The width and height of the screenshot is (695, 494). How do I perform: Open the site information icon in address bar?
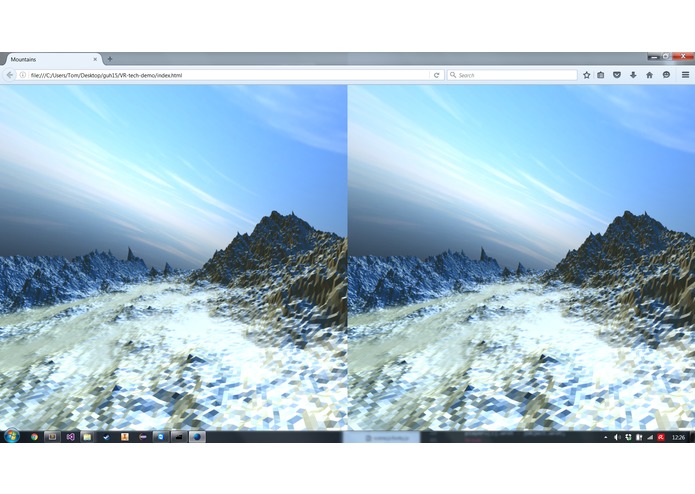point(23,75)
